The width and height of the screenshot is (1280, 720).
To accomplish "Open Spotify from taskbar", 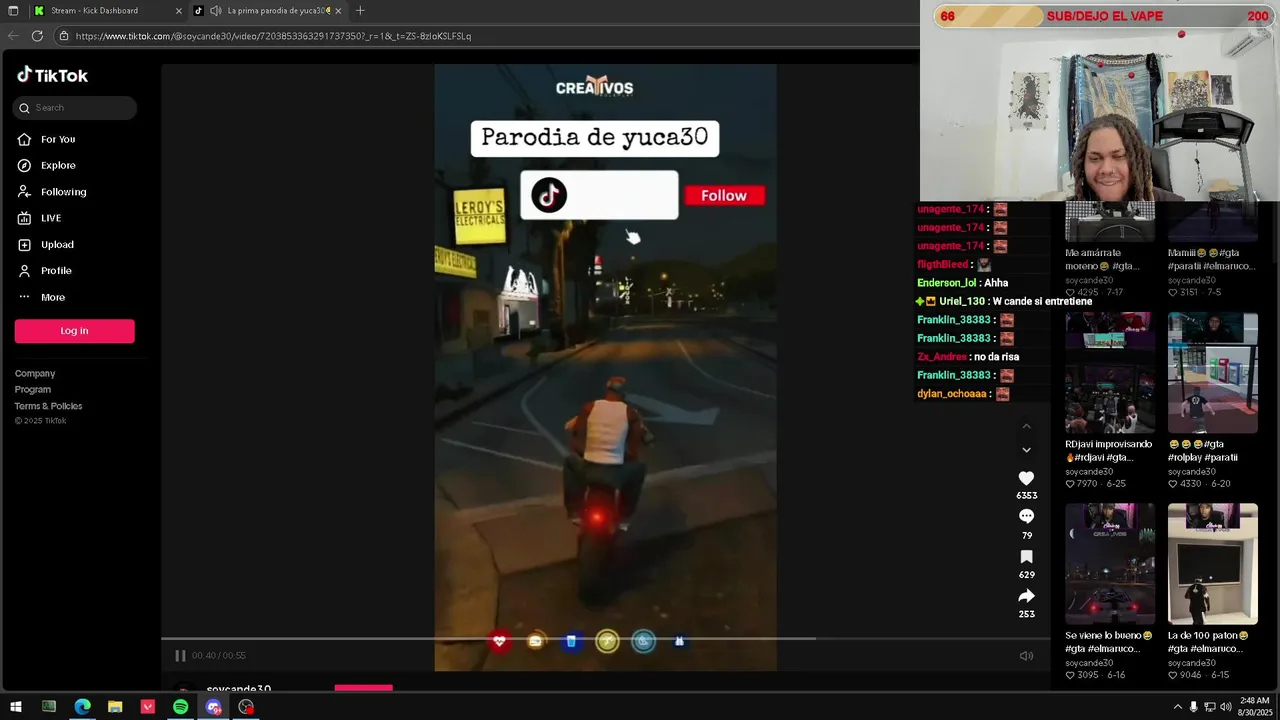I will pyautogui.click(x=180, y=707).
